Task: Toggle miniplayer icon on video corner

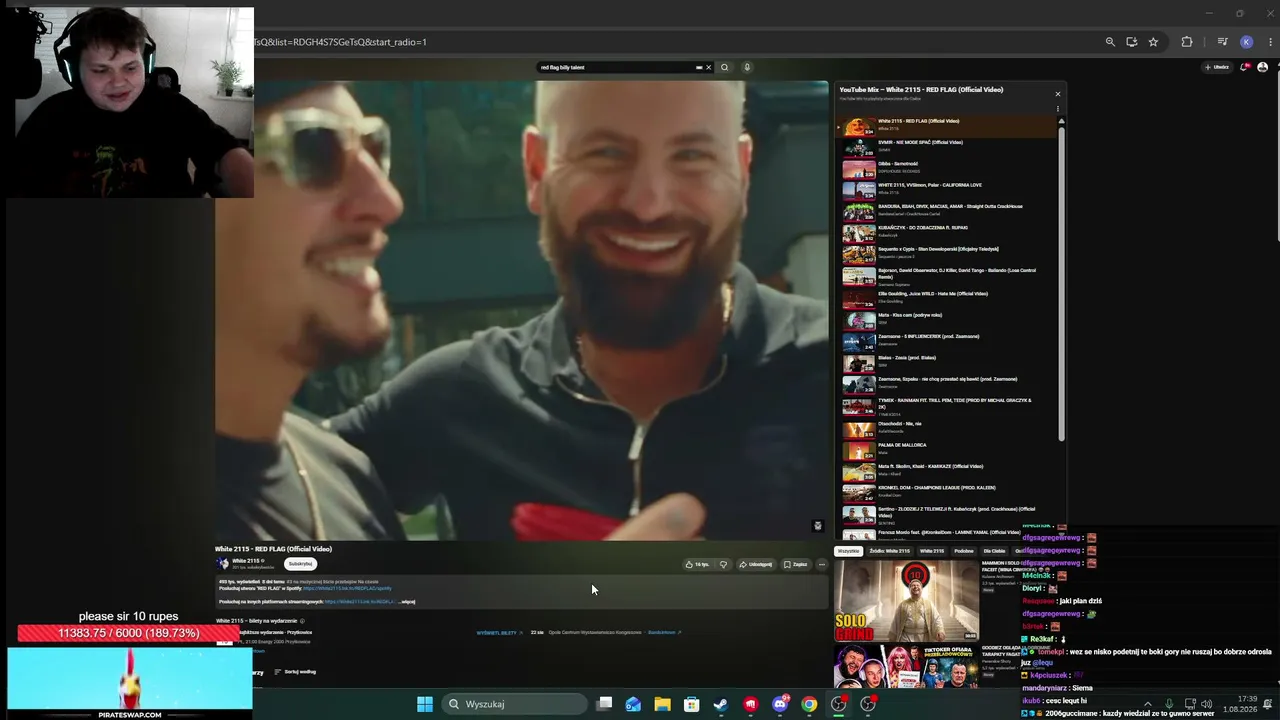Action: click(817, 526)
